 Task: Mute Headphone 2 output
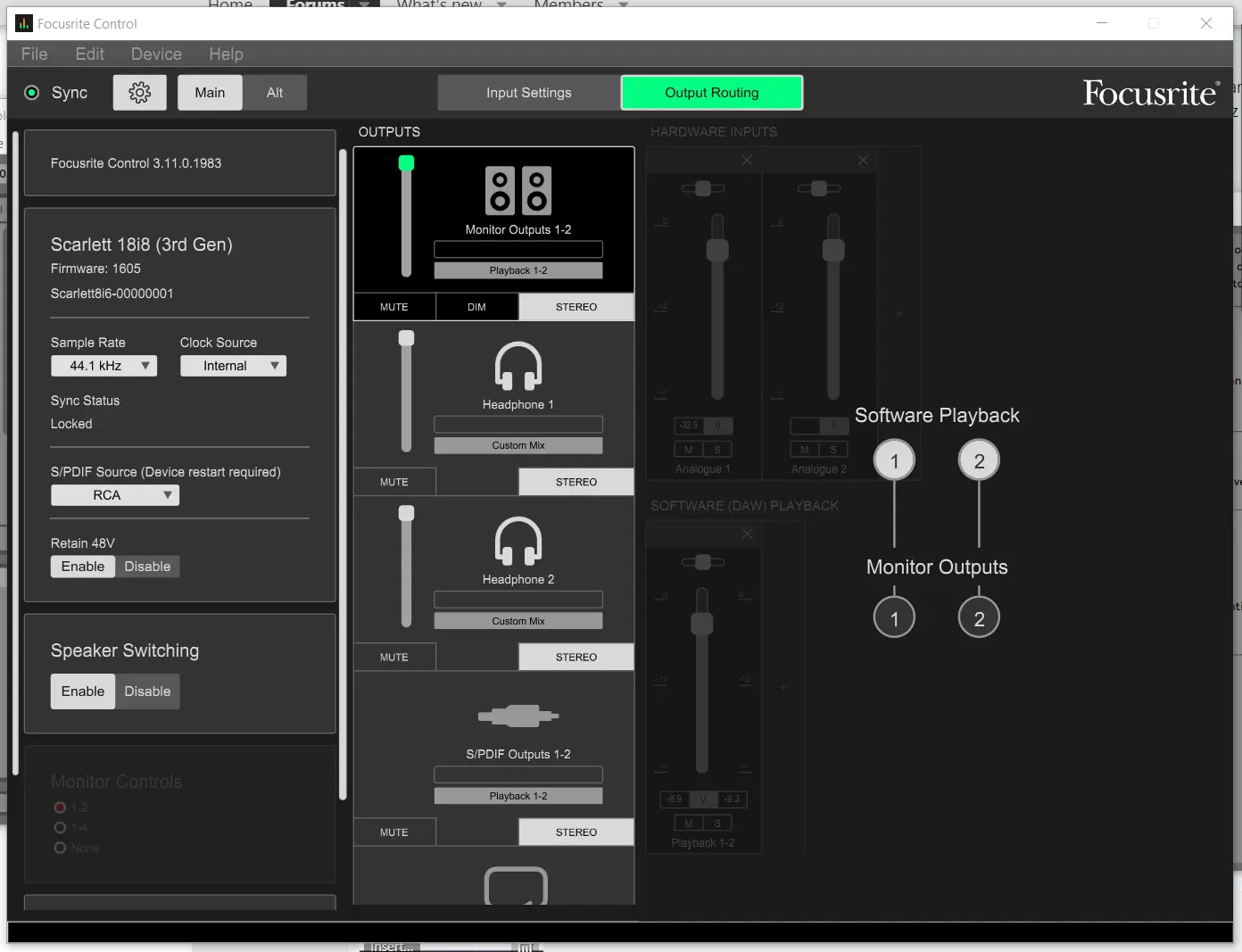(394, 658)
